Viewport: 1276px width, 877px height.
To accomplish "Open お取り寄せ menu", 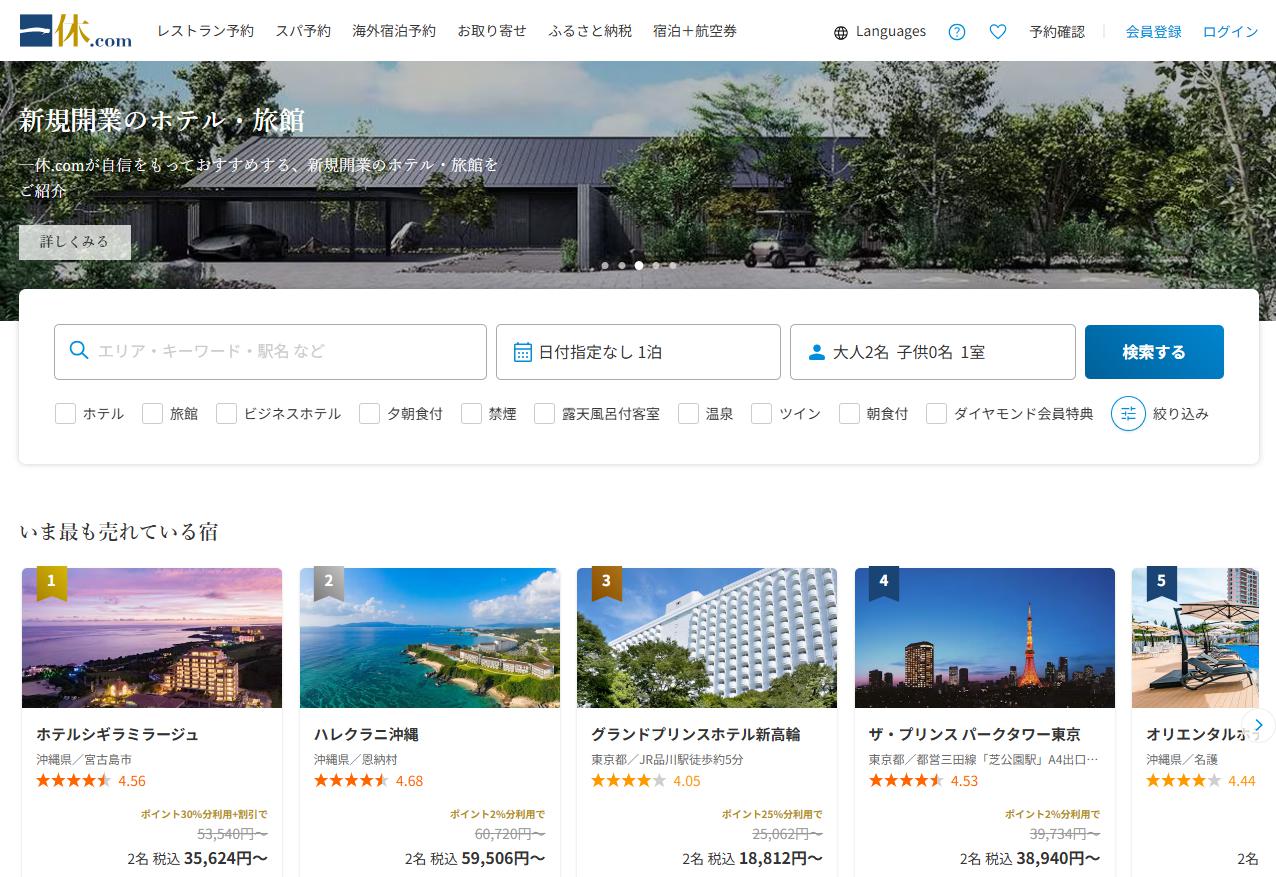I will click(x=492, y=31).
